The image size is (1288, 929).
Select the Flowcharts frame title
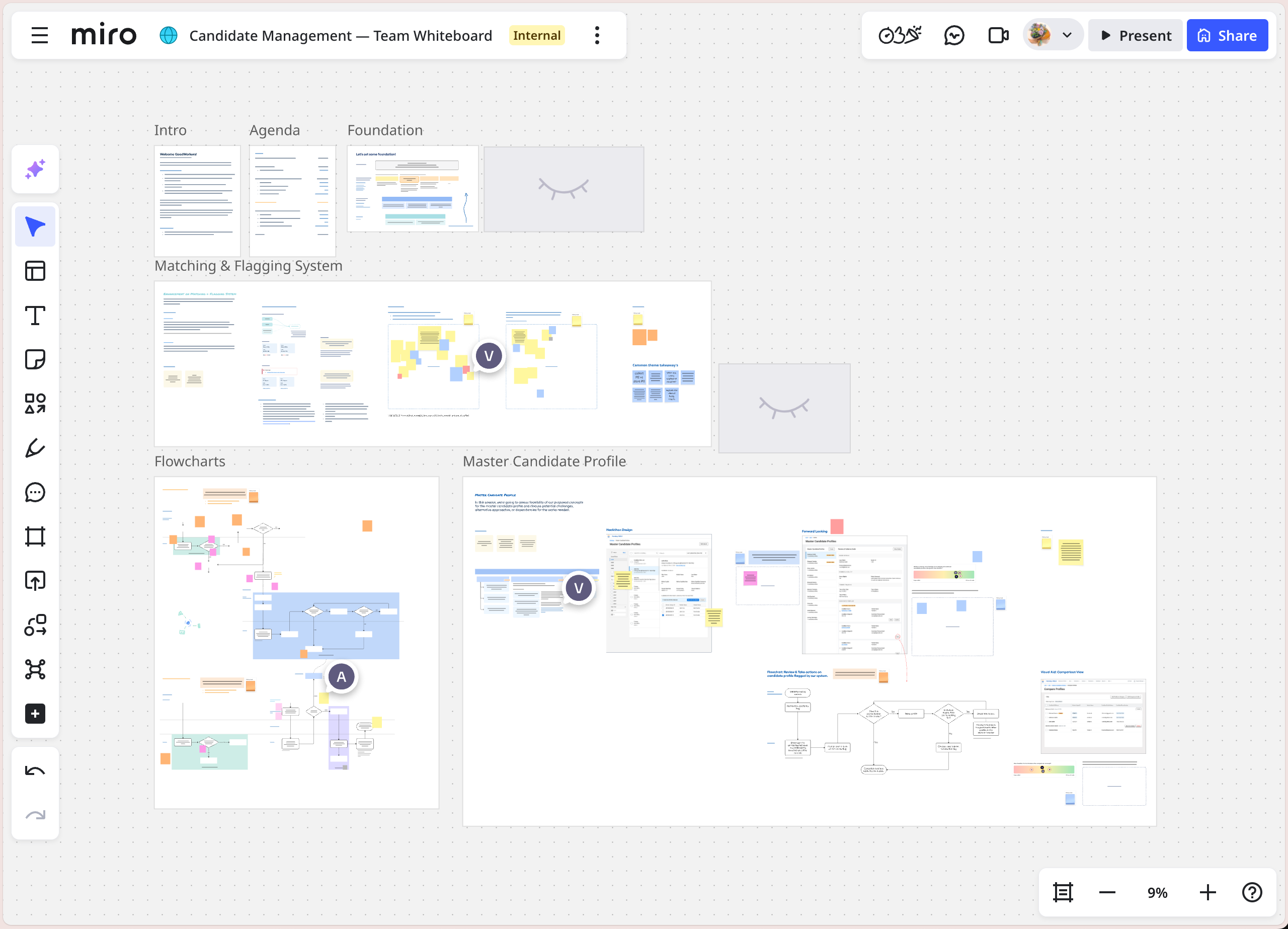(190, 461)
